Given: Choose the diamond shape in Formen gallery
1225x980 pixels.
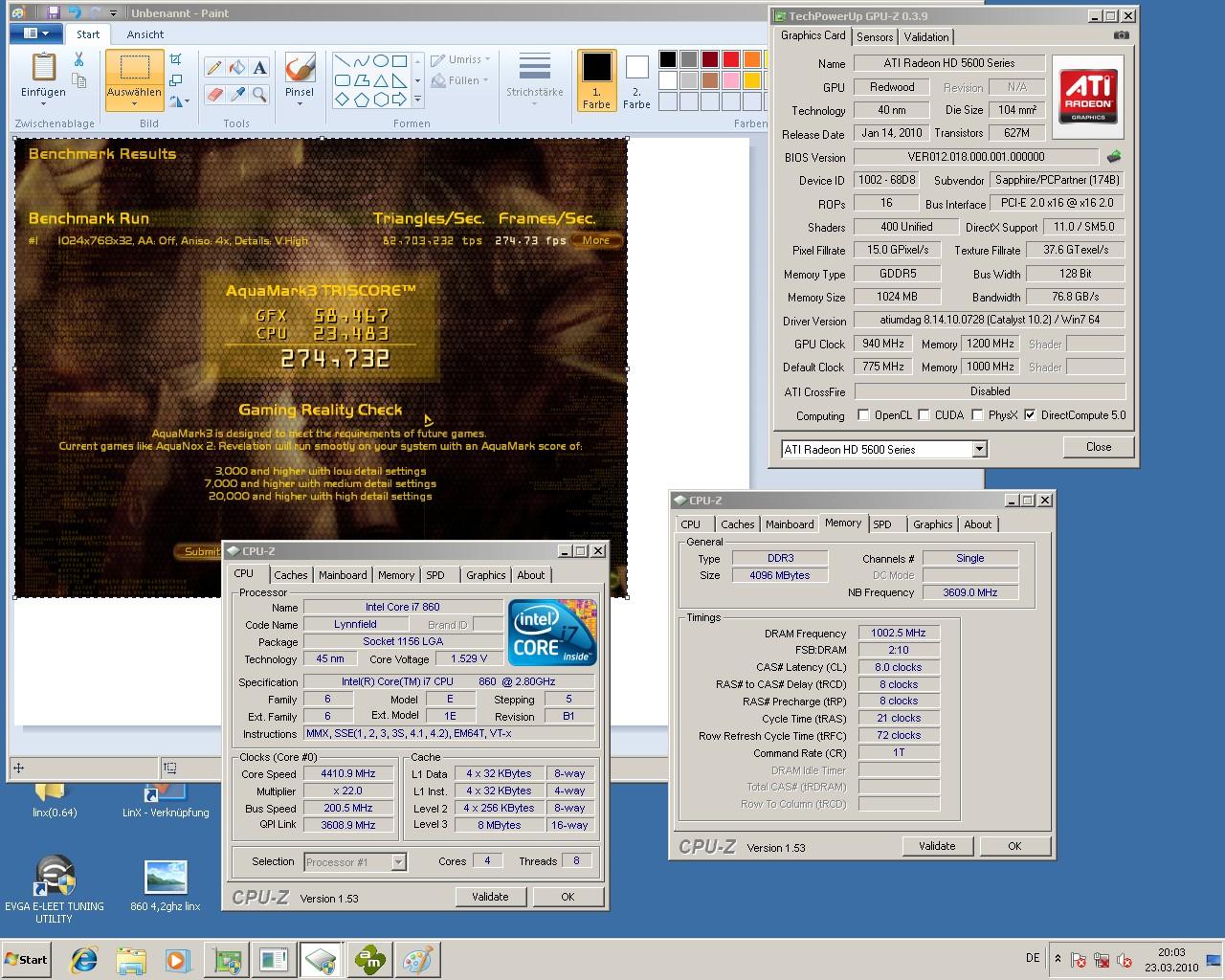Looking at the screenshot, I should (342, 100).
